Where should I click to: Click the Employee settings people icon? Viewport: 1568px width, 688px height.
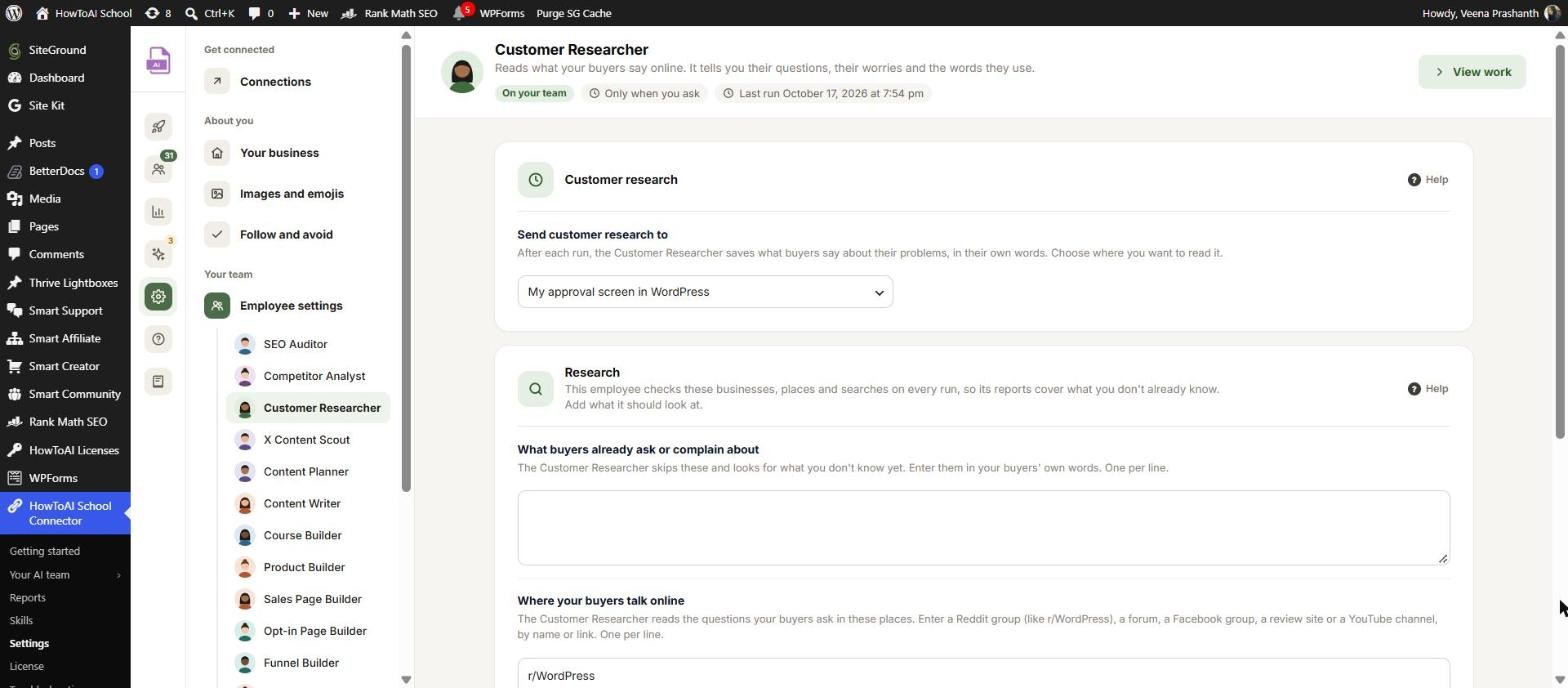pos(217,305)
